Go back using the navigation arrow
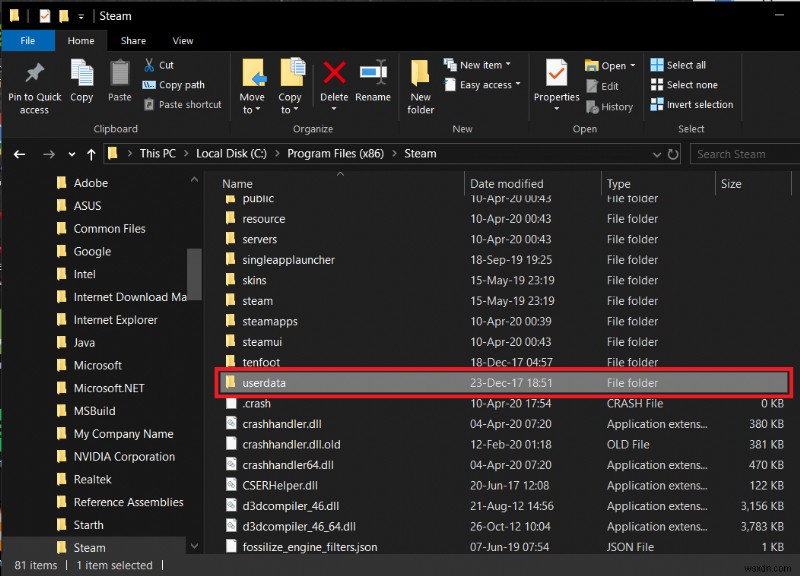 pos(20,153)
